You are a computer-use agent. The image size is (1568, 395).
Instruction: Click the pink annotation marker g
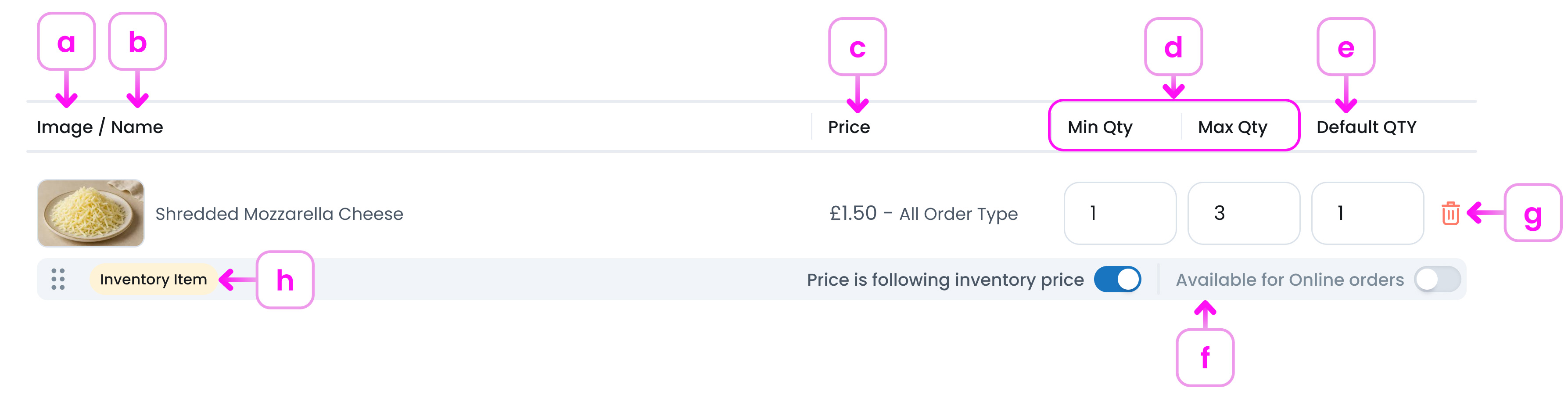[x=1532, y=214]
